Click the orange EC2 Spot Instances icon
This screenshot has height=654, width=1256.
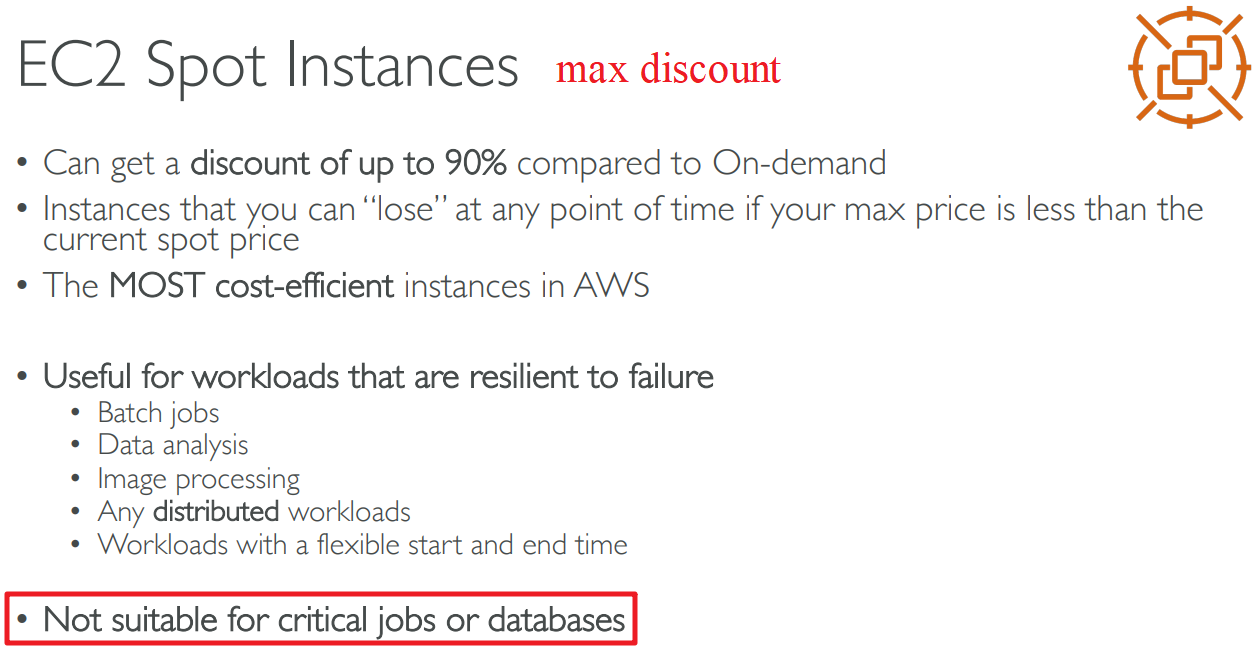point(1188,66)
